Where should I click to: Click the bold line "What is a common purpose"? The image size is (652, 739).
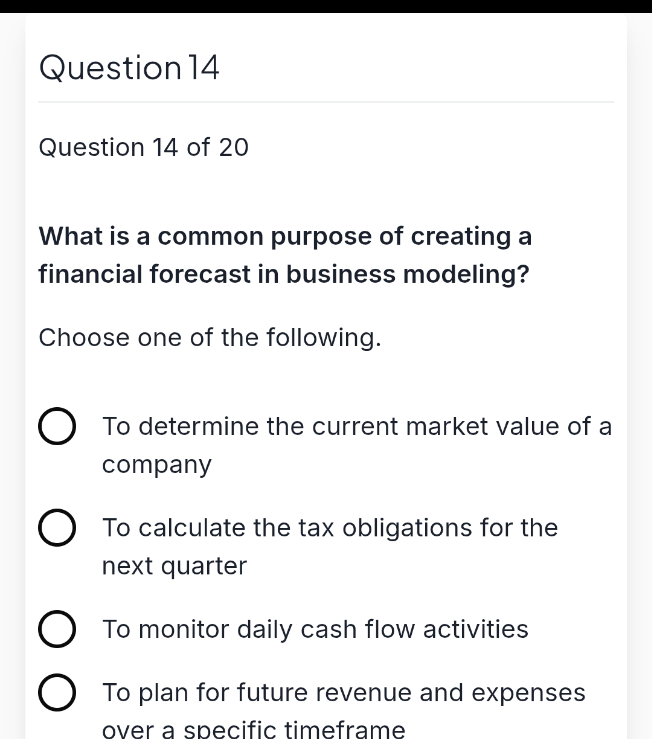(285, 237)
